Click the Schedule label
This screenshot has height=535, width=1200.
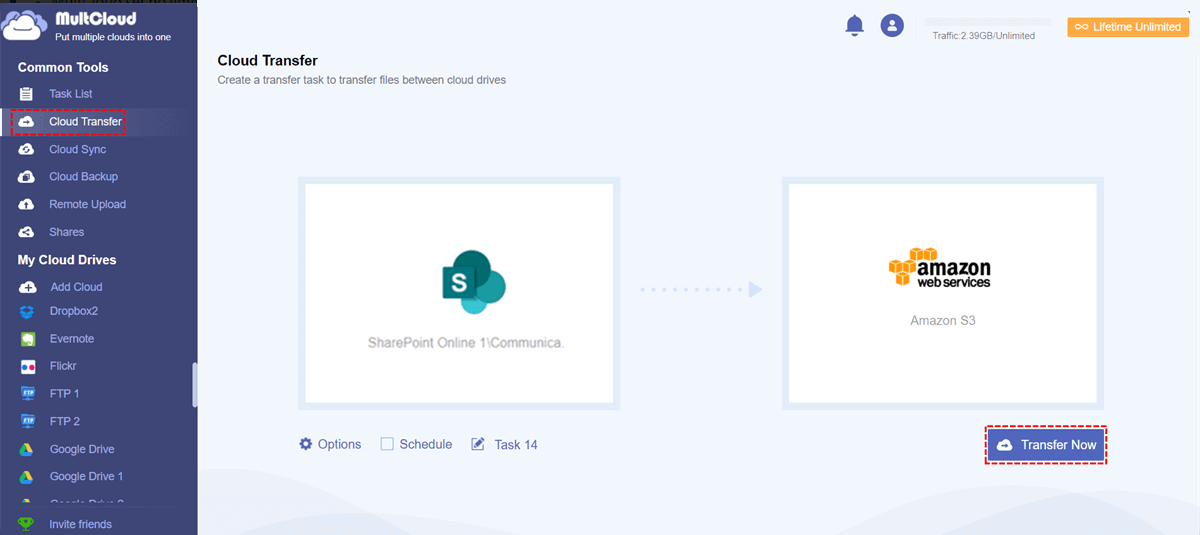[x=426, y=444]
